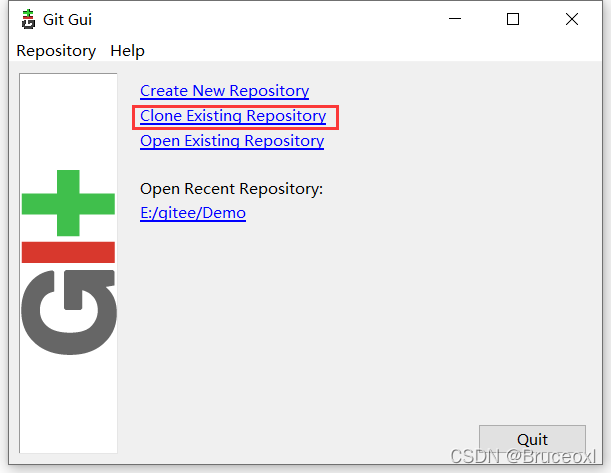Close the Git Gui window
Viewport: 611px width, 473px height.
pos(572,19)
